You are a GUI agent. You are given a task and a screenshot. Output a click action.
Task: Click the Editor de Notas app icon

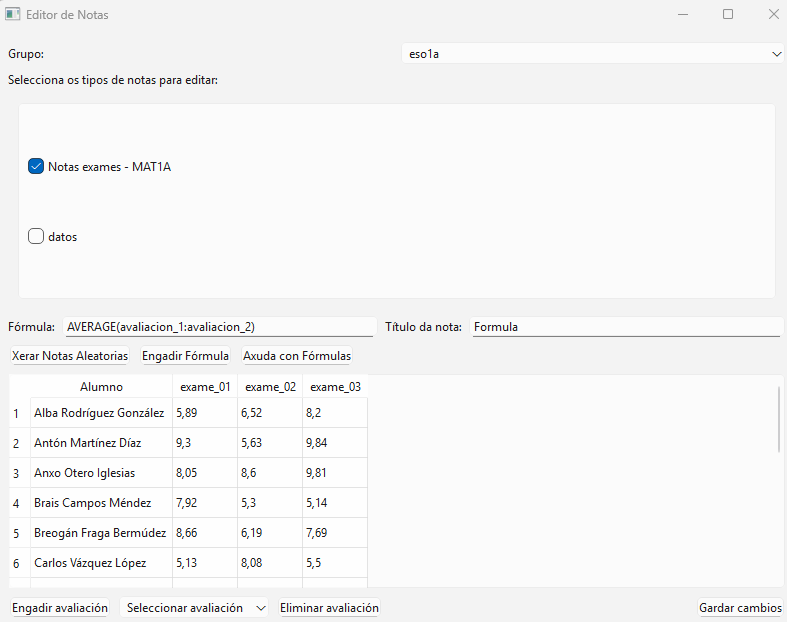click(x=13, y=15)
